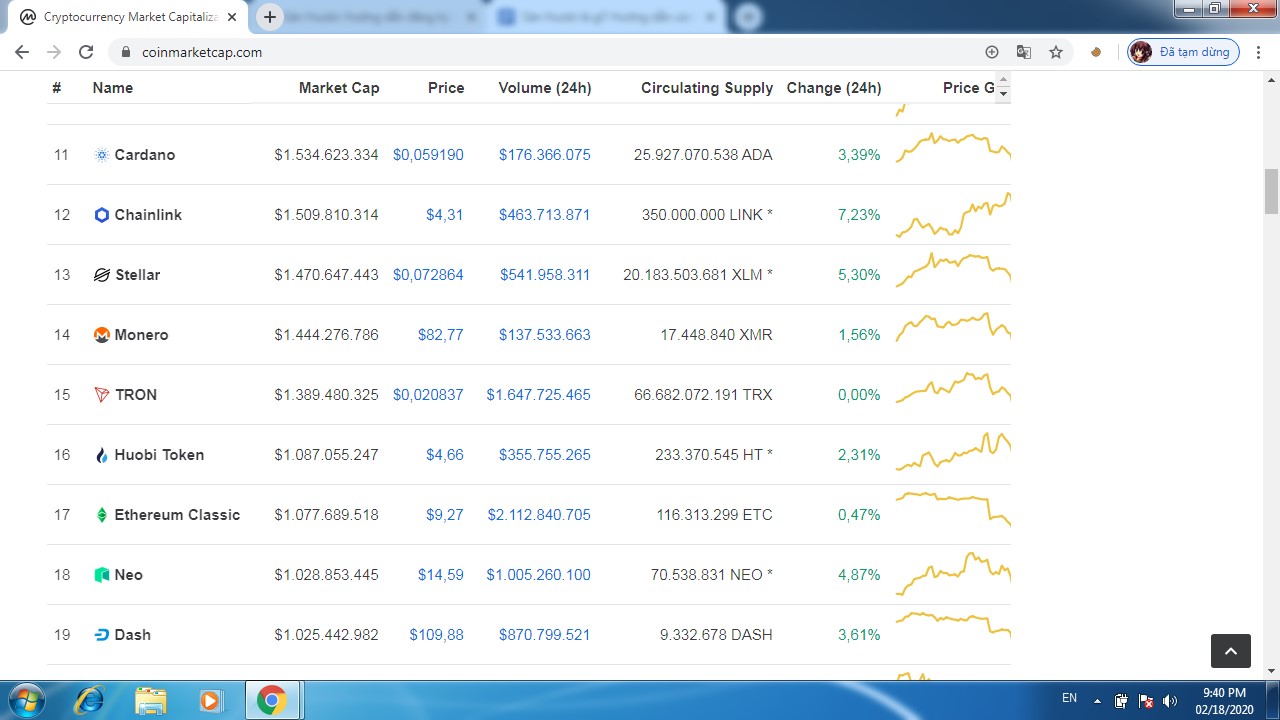
Task: Click the Price Graph column sort arrows
Action: 1003,88
